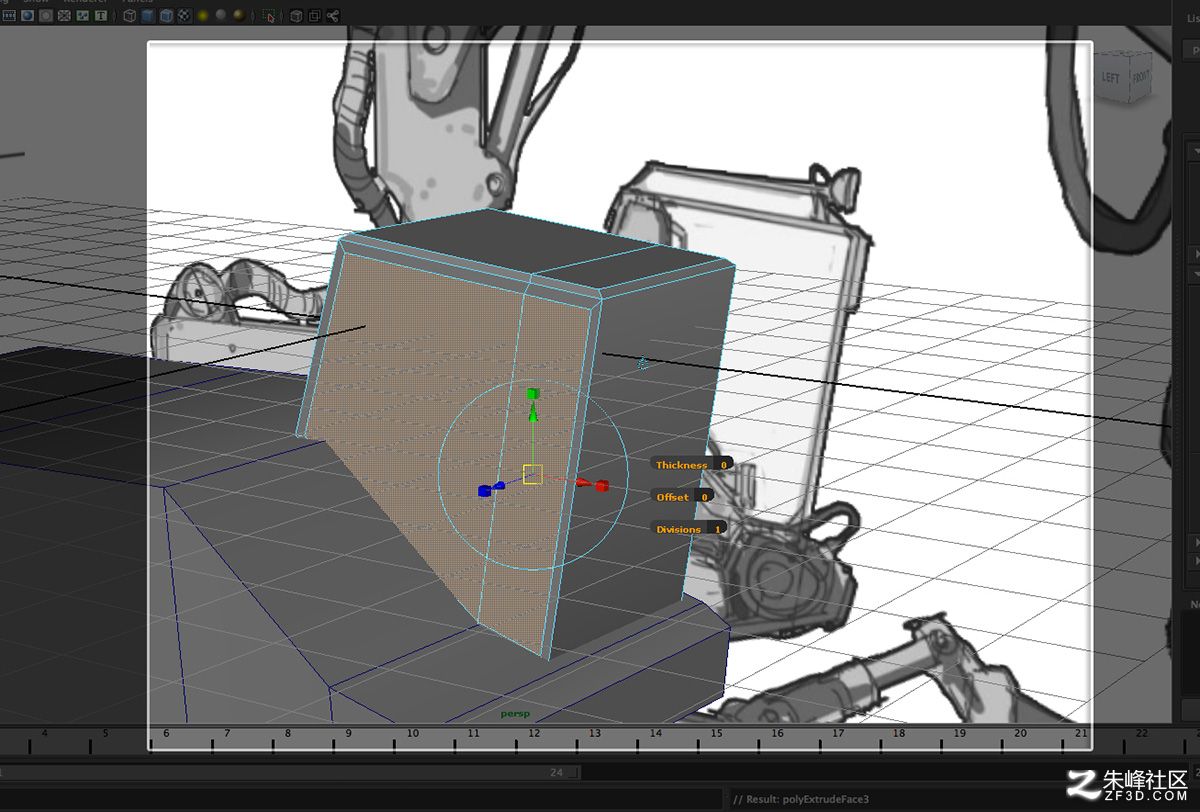The width and height of the screenshot is (1200, 812).
Task: Toggle X-ray active components icon
Action: tap(314, 15)
